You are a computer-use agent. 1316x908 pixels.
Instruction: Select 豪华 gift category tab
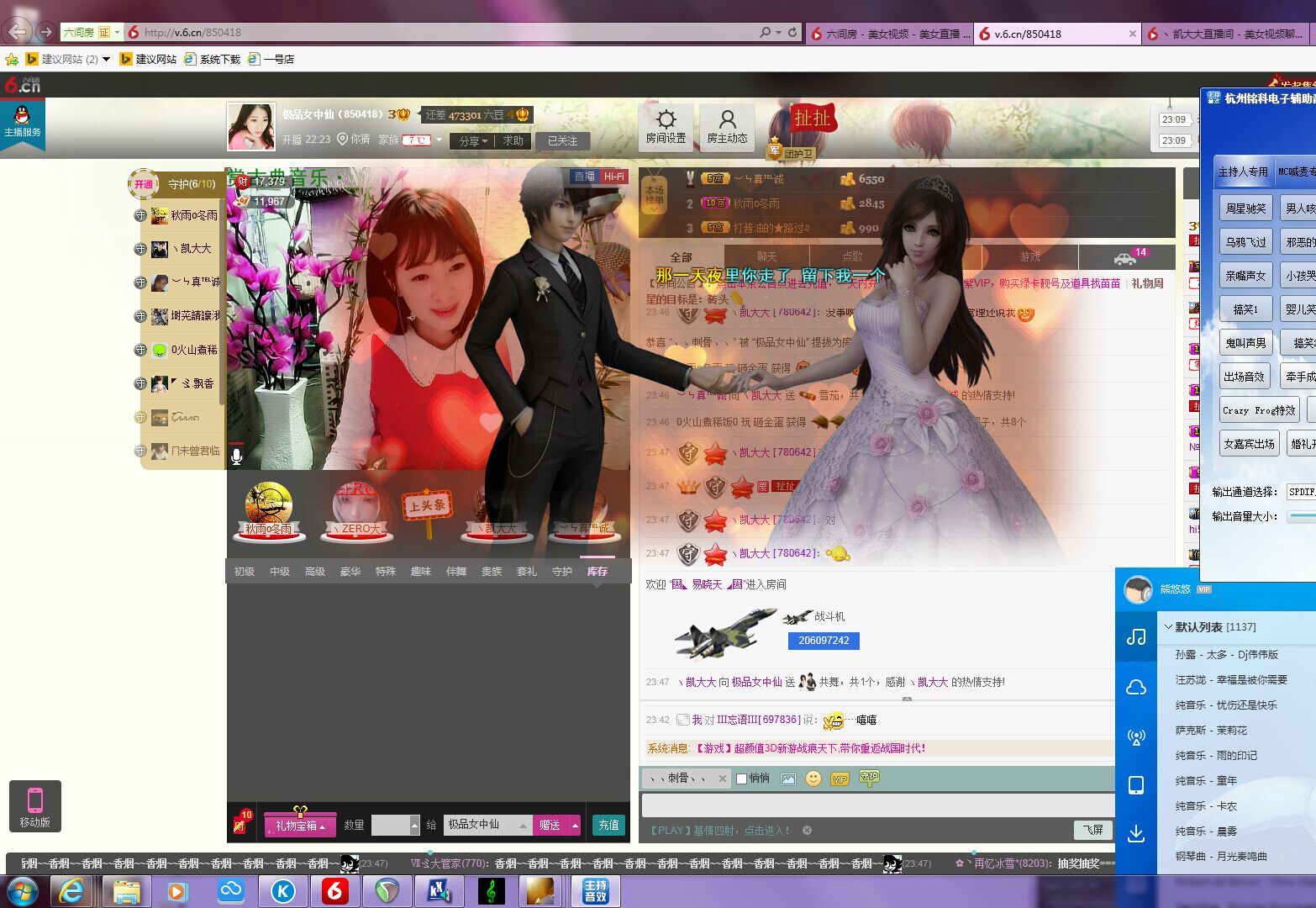tap(350, 572)
